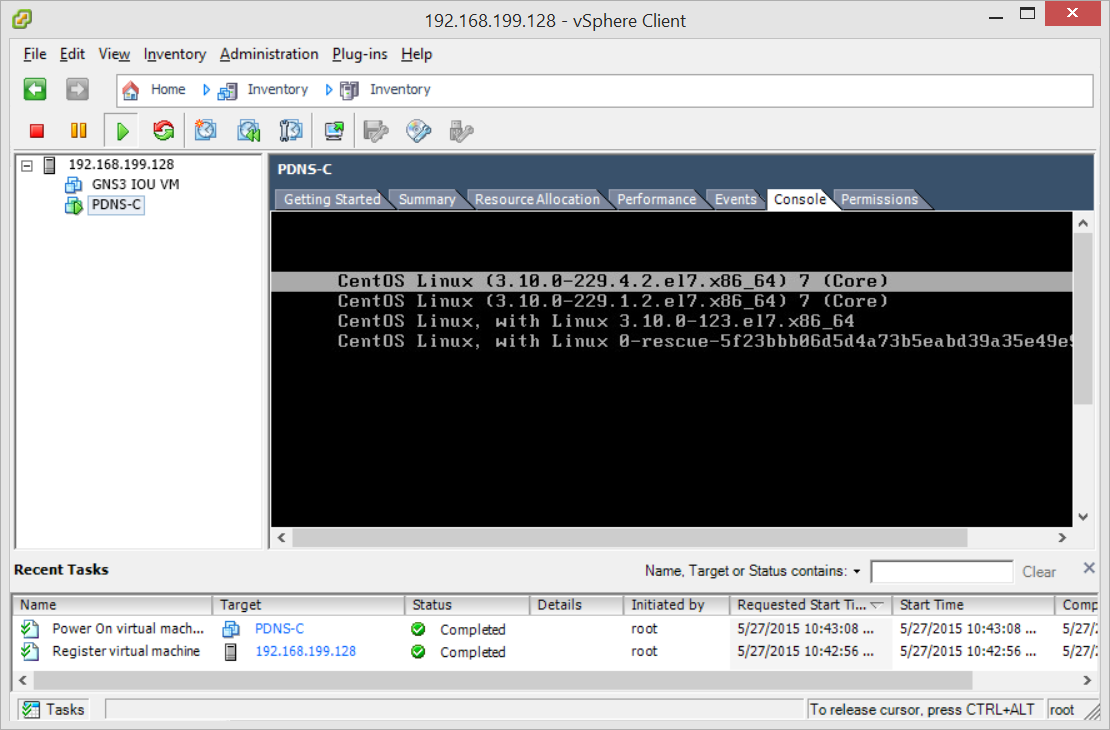Select 192.168.199.128 host in tree

pyautogui.click(x=121, y=165)
